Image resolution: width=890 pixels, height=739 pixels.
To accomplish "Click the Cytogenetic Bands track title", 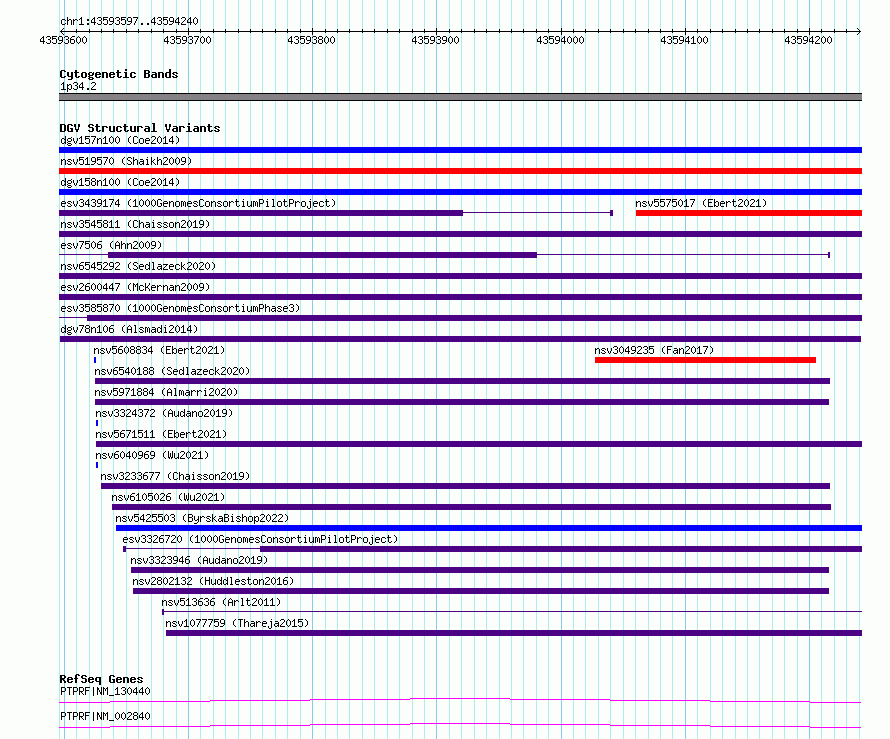I will [119, 74].
